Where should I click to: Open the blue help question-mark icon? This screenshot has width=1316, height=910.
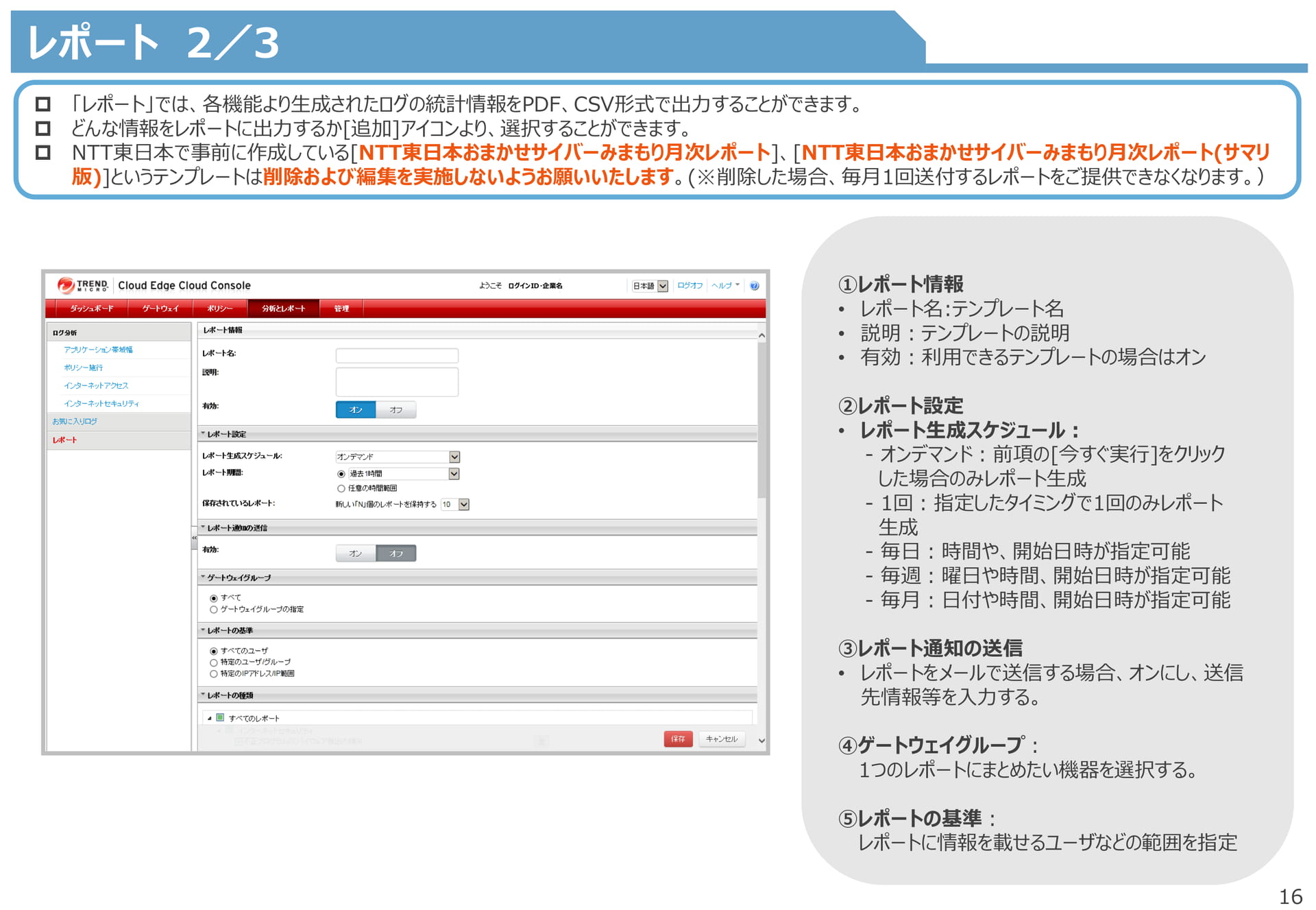(x=755, y=286)
